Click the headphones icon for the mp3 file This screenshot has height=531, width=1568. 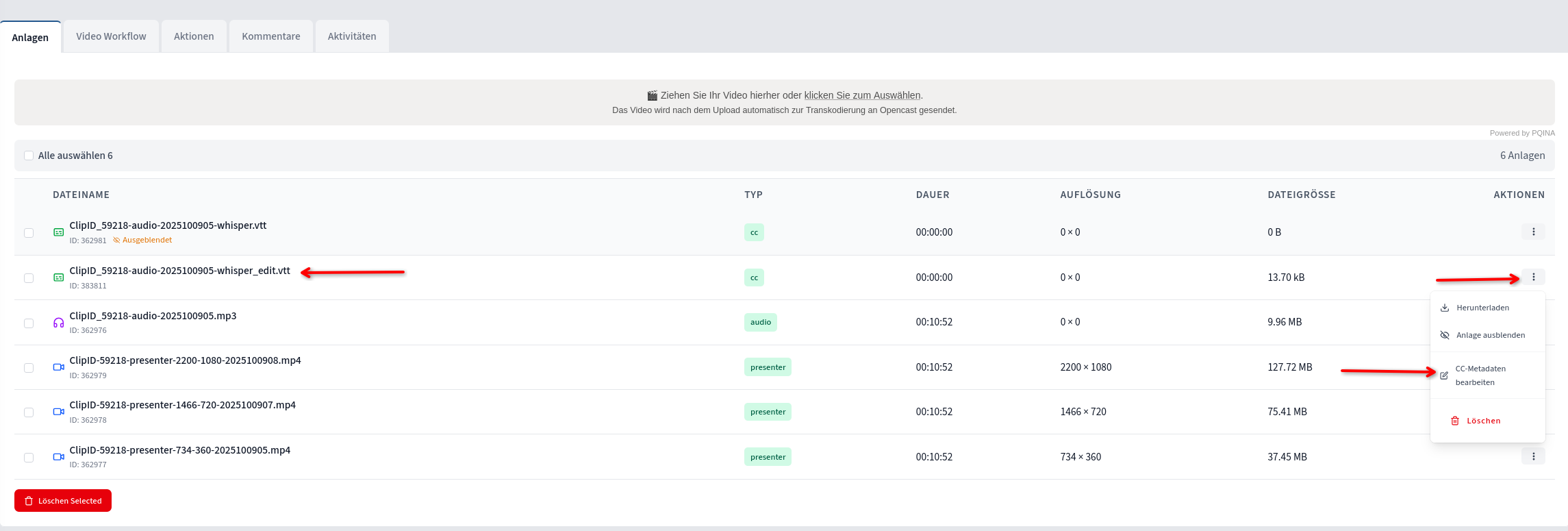coord(59,323)
